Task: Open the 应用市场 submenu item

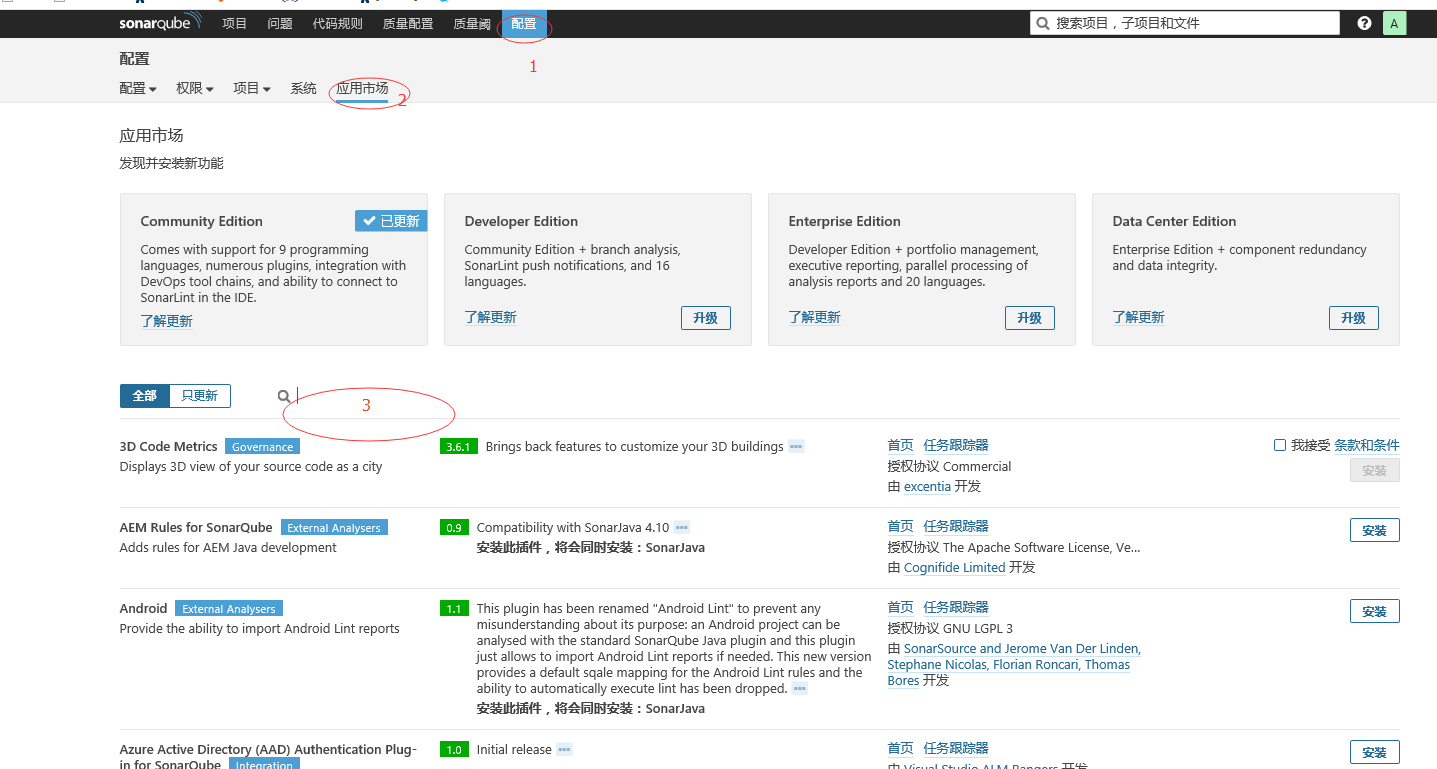Action: [x=362, y=89]
